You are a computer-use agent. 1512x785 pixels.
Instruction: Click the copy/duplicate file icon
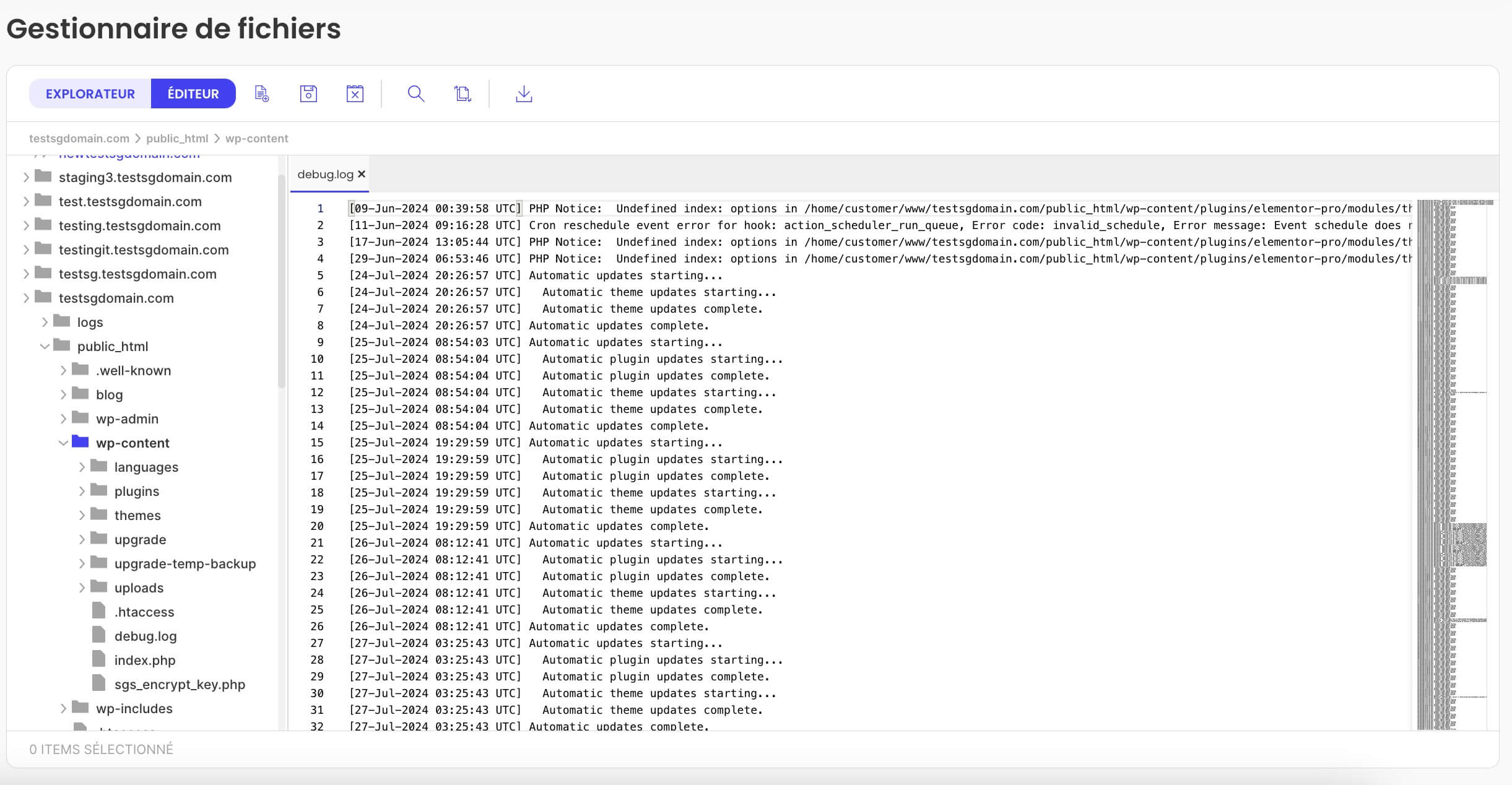point(463,93)
